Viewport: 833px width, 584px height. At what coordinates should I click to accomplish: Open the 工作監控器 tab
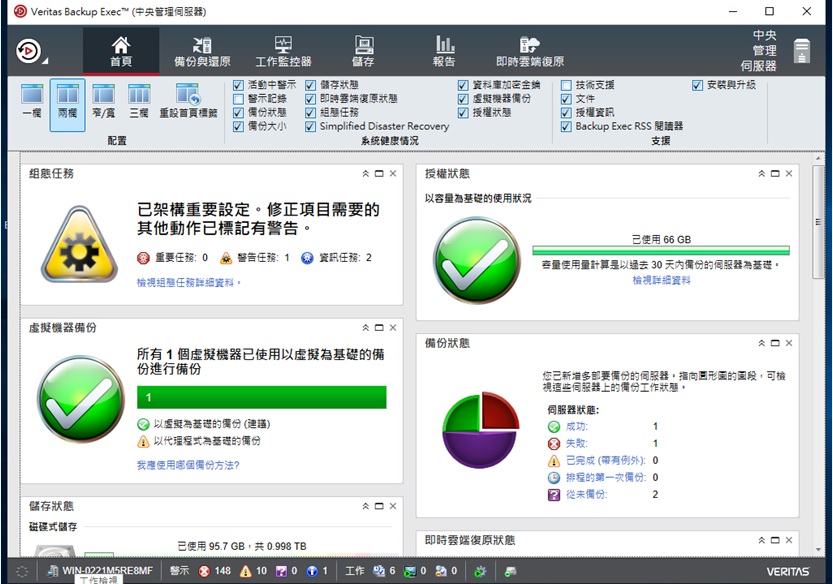[x=283, y=51]
